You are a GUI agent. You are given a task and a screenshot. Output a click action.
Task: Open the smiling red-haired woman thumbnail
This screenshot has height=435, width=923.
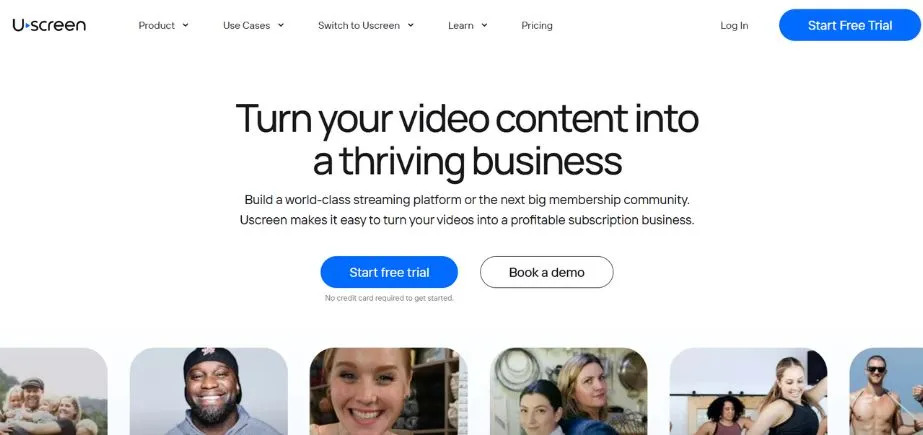pyautogui.click(x=389, y=391)
